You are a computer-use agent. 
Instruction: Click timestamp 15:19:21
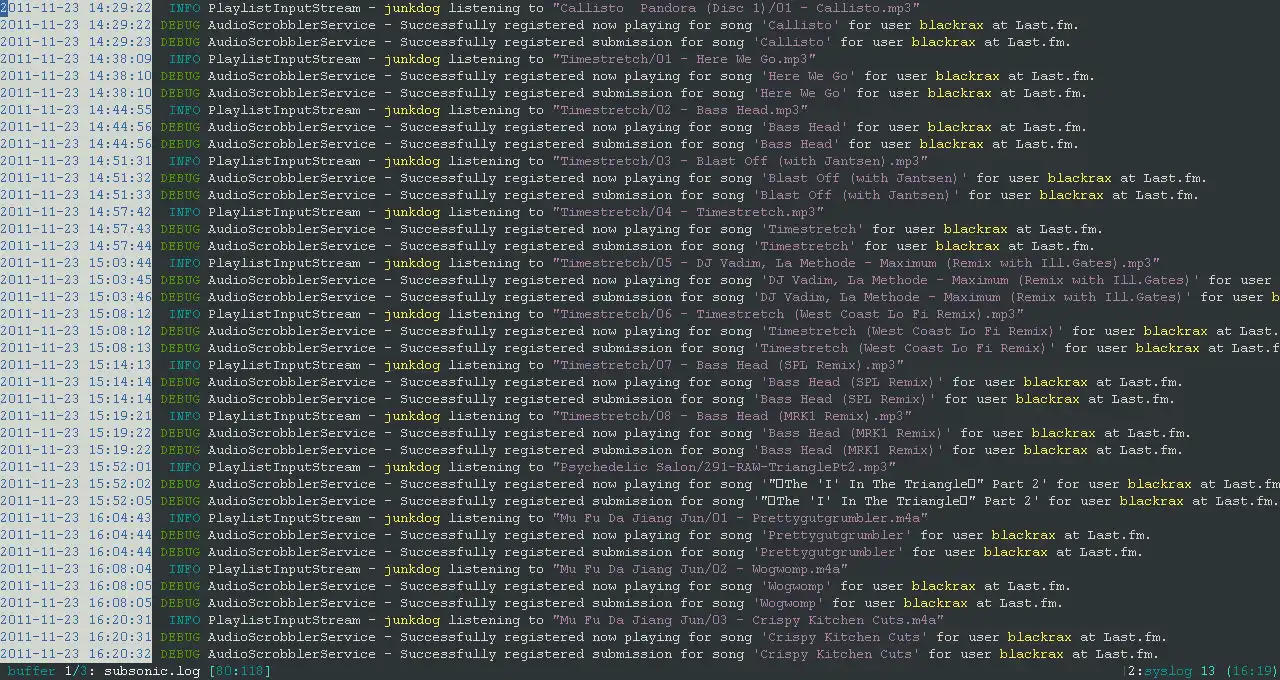[120, 416]
